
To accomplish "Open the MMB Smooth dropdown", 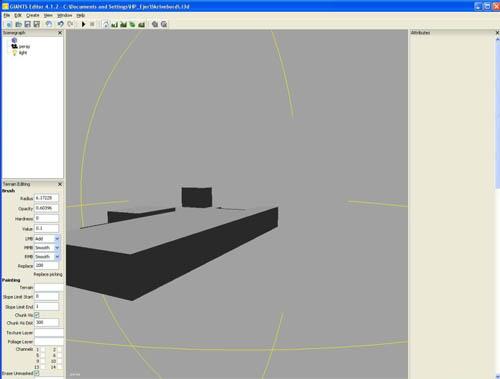I will click(x=57, y=248).
